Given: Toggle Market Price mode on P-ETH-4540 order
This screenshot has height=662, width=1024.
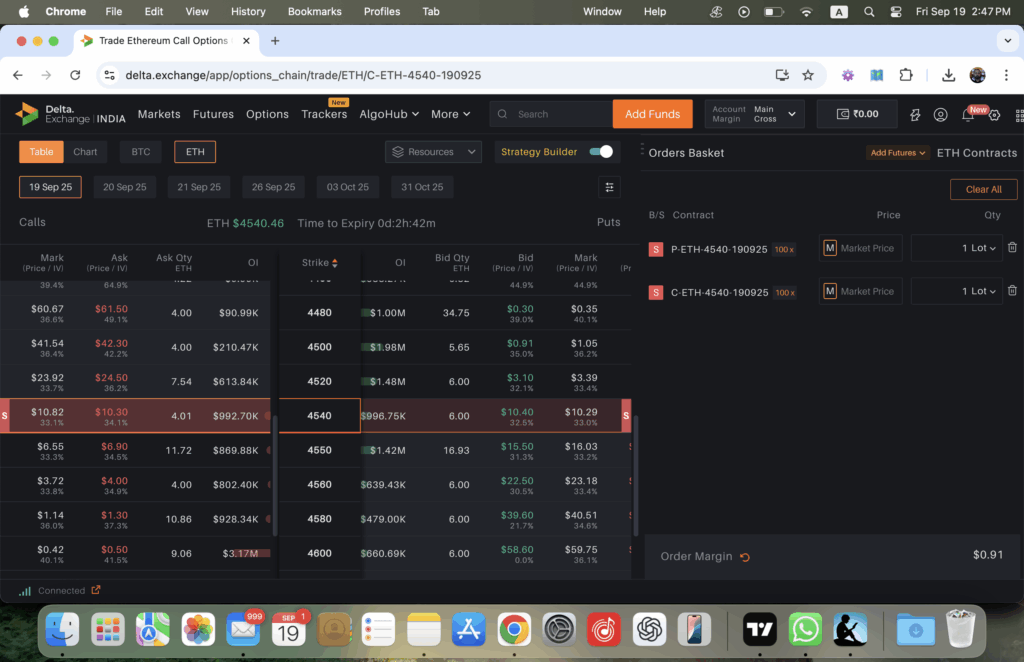Looking at the screenshot, I should pyautogui.click(x=828, y=248).
